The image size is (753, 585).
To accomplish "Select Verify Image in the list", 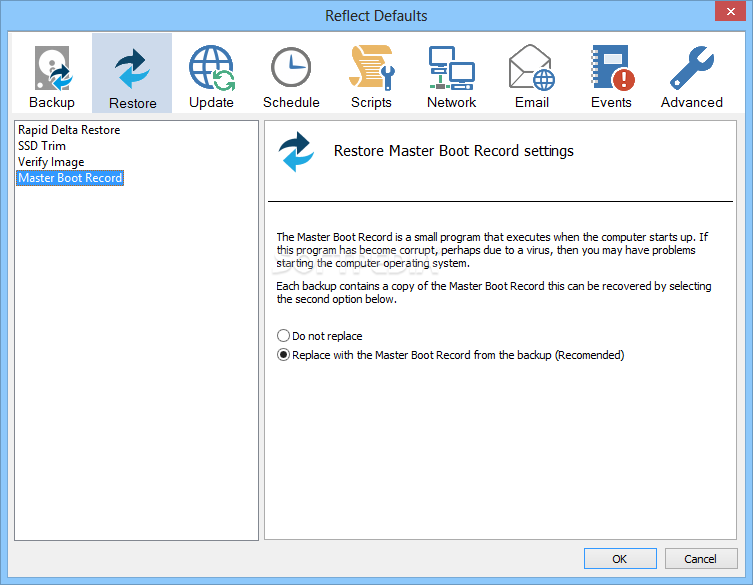I will point(51,162).
